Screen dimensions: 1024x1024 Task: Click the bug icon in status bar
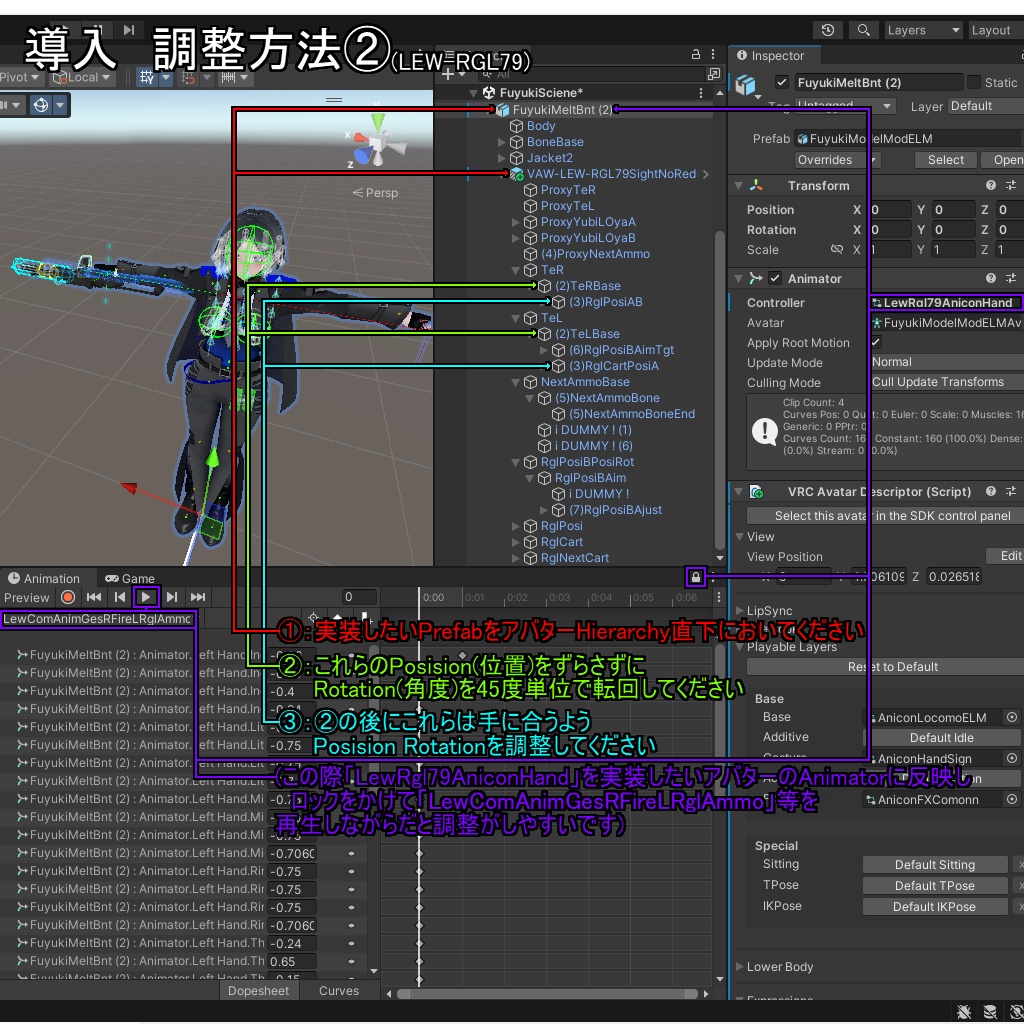point(964,1012)
